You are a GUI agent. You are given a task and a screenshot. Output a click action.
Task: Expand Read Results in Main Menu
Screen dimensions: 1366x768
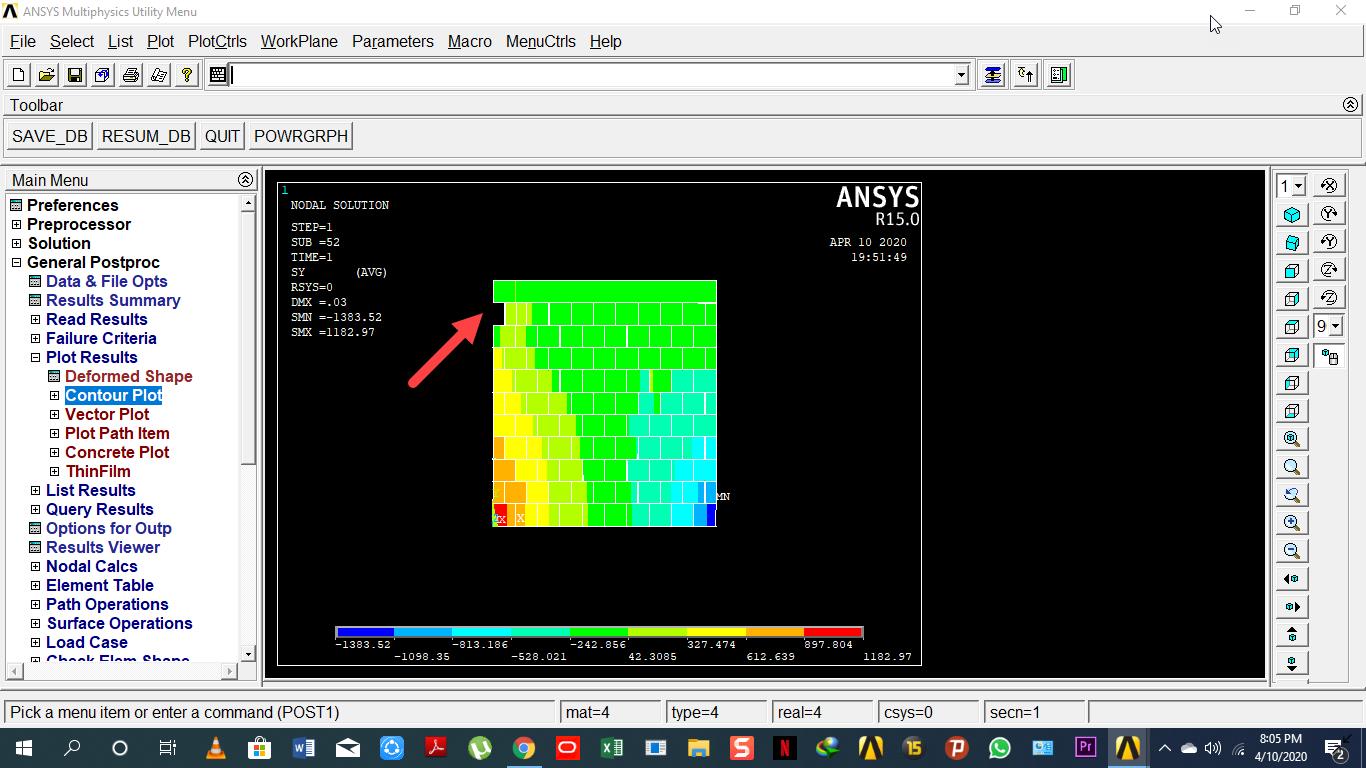35,319
